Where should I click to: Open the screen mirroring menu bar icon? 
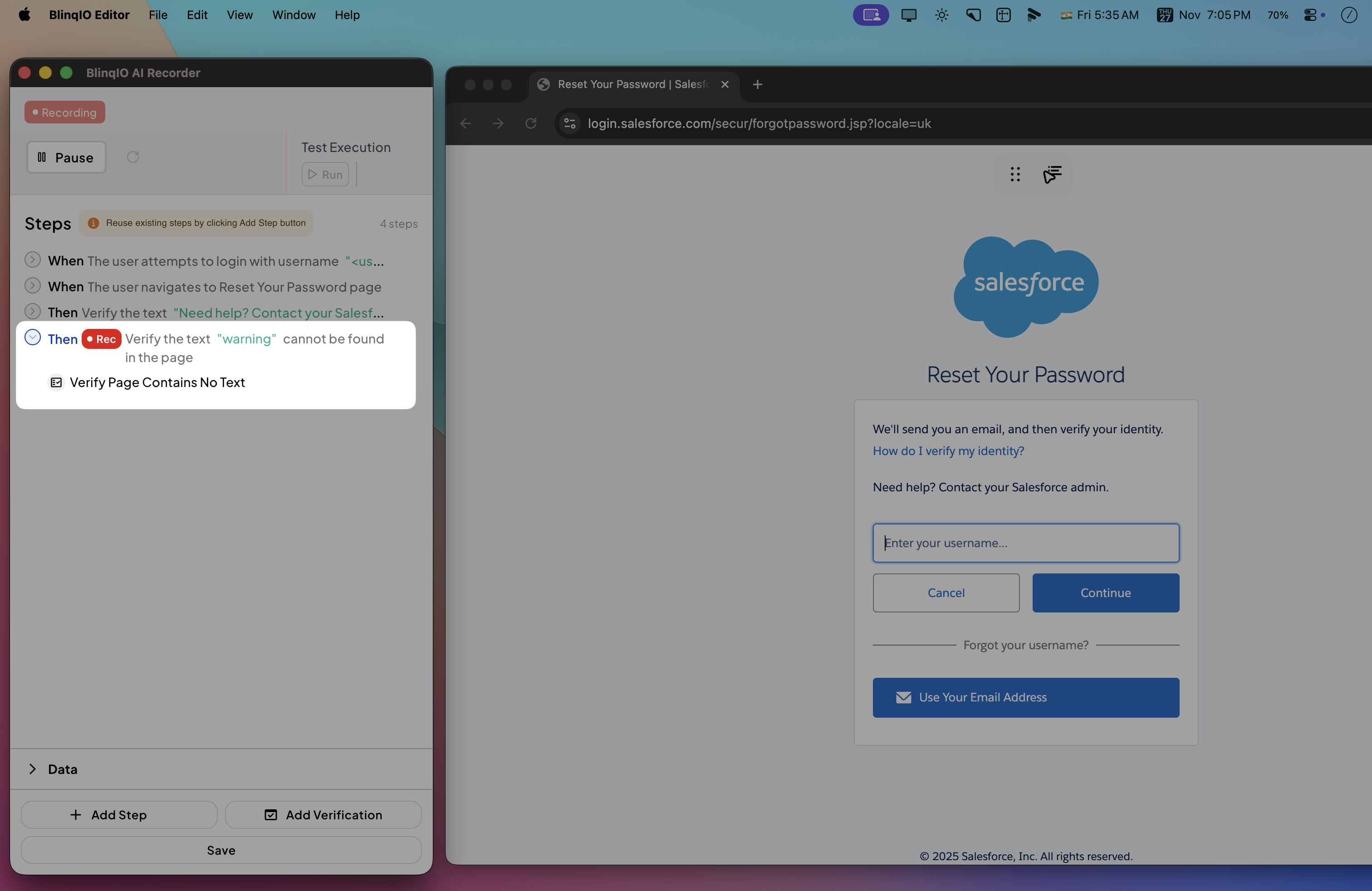(908, 15)
